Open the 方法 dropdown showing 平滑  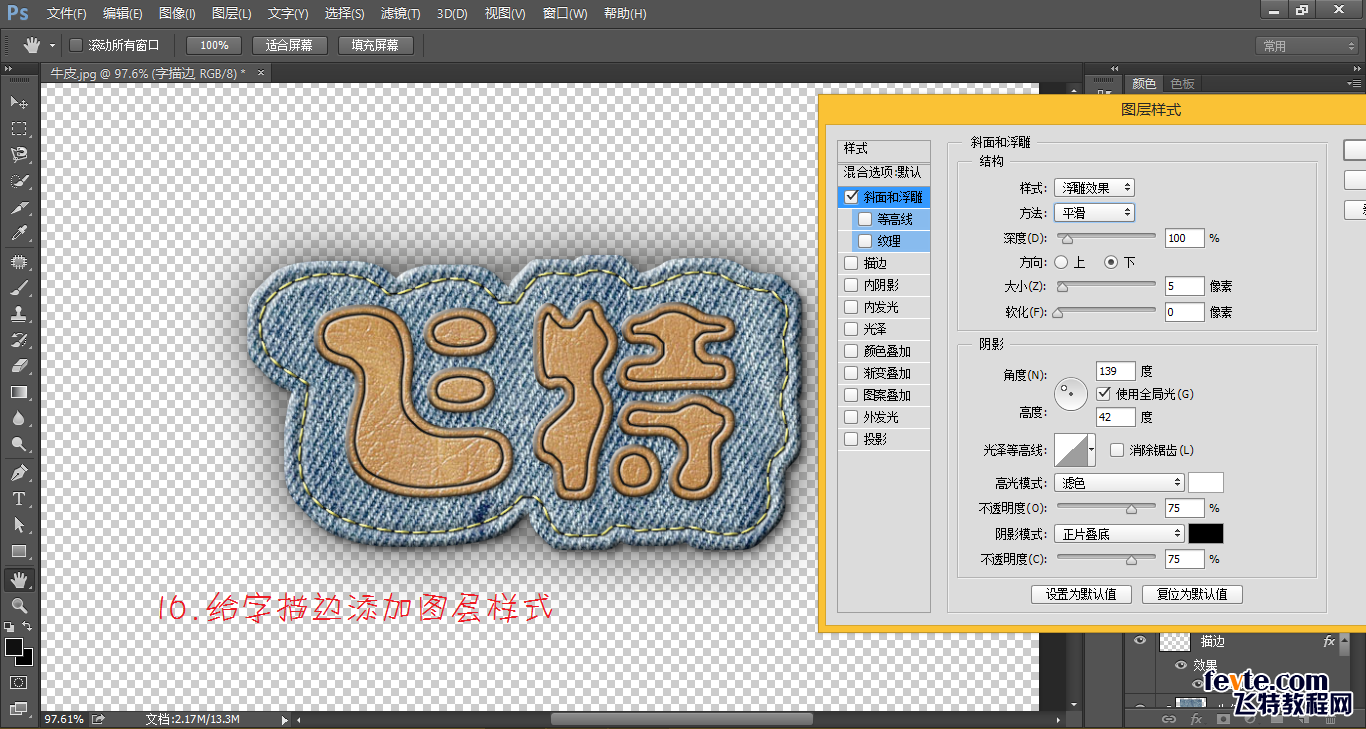click(1094, 212)
